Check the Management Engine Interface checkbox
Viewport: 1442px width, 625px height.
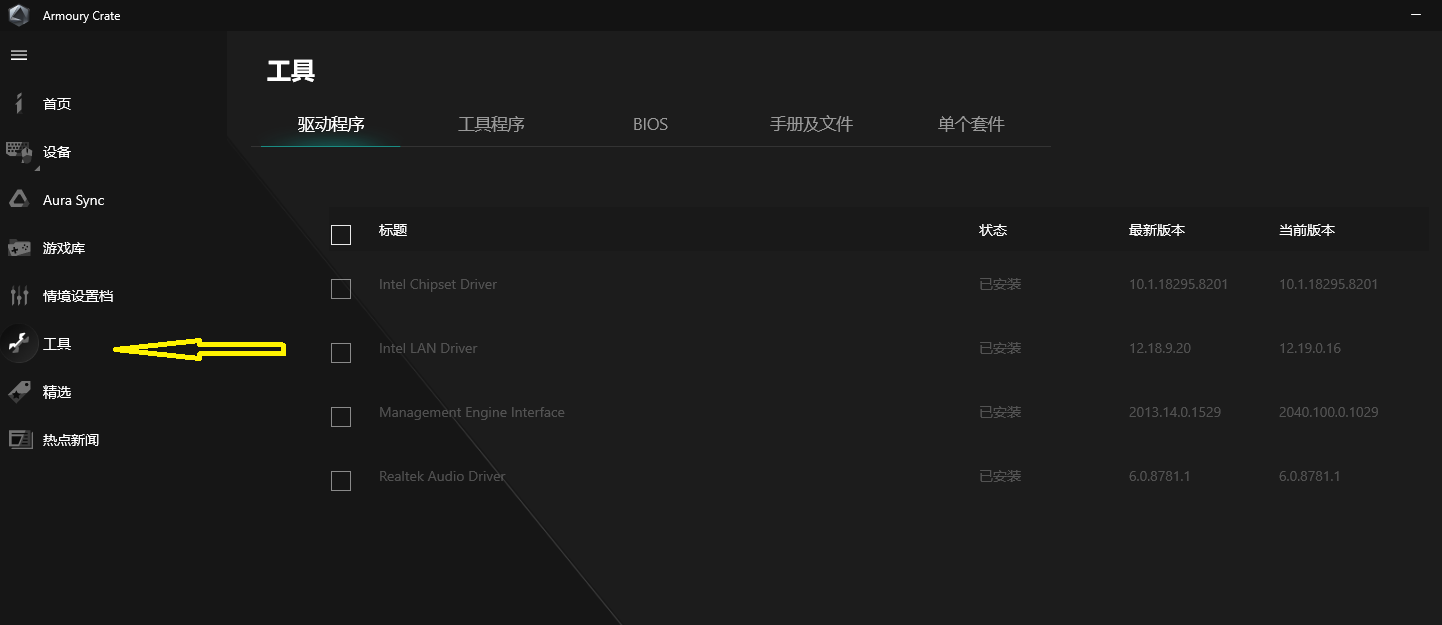[x=341, y=417]
